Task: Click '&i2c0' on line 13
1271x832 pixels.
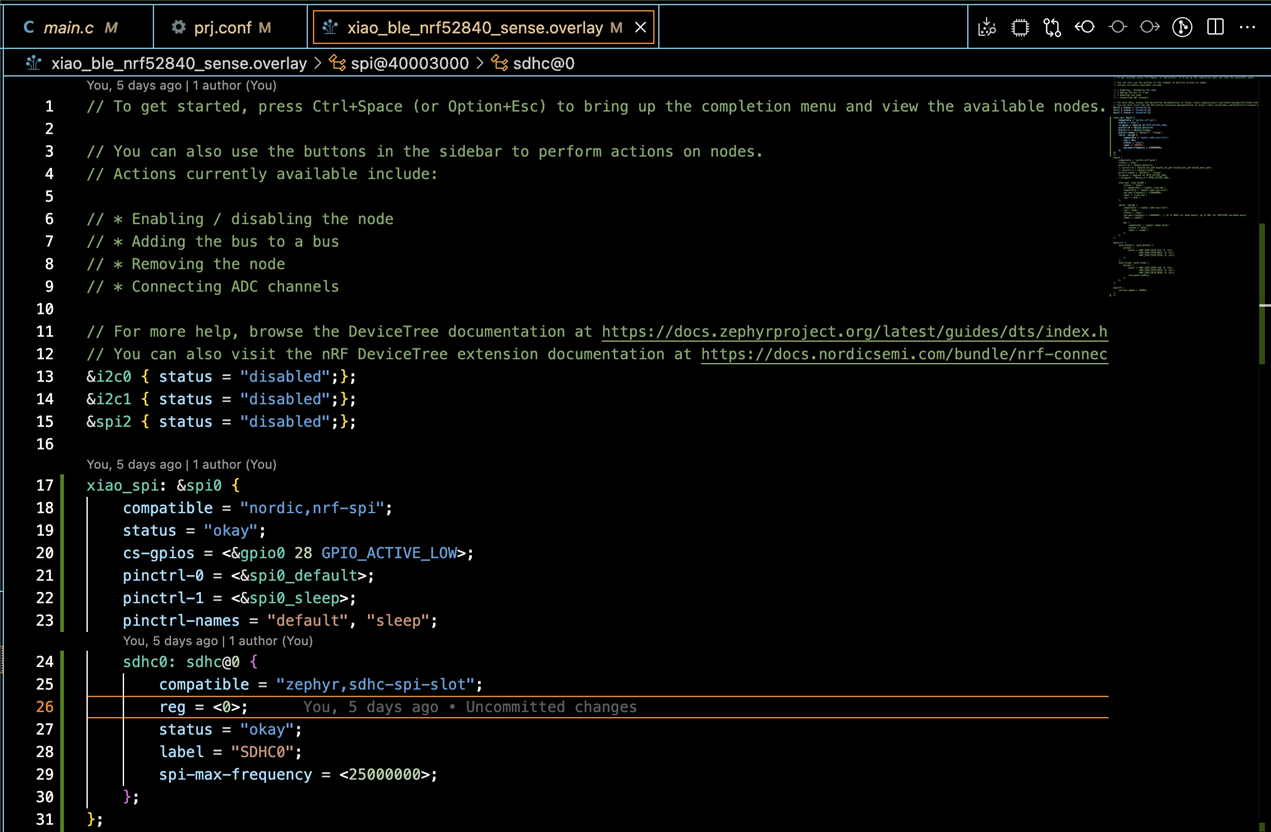Action: [x=109, y=376]
